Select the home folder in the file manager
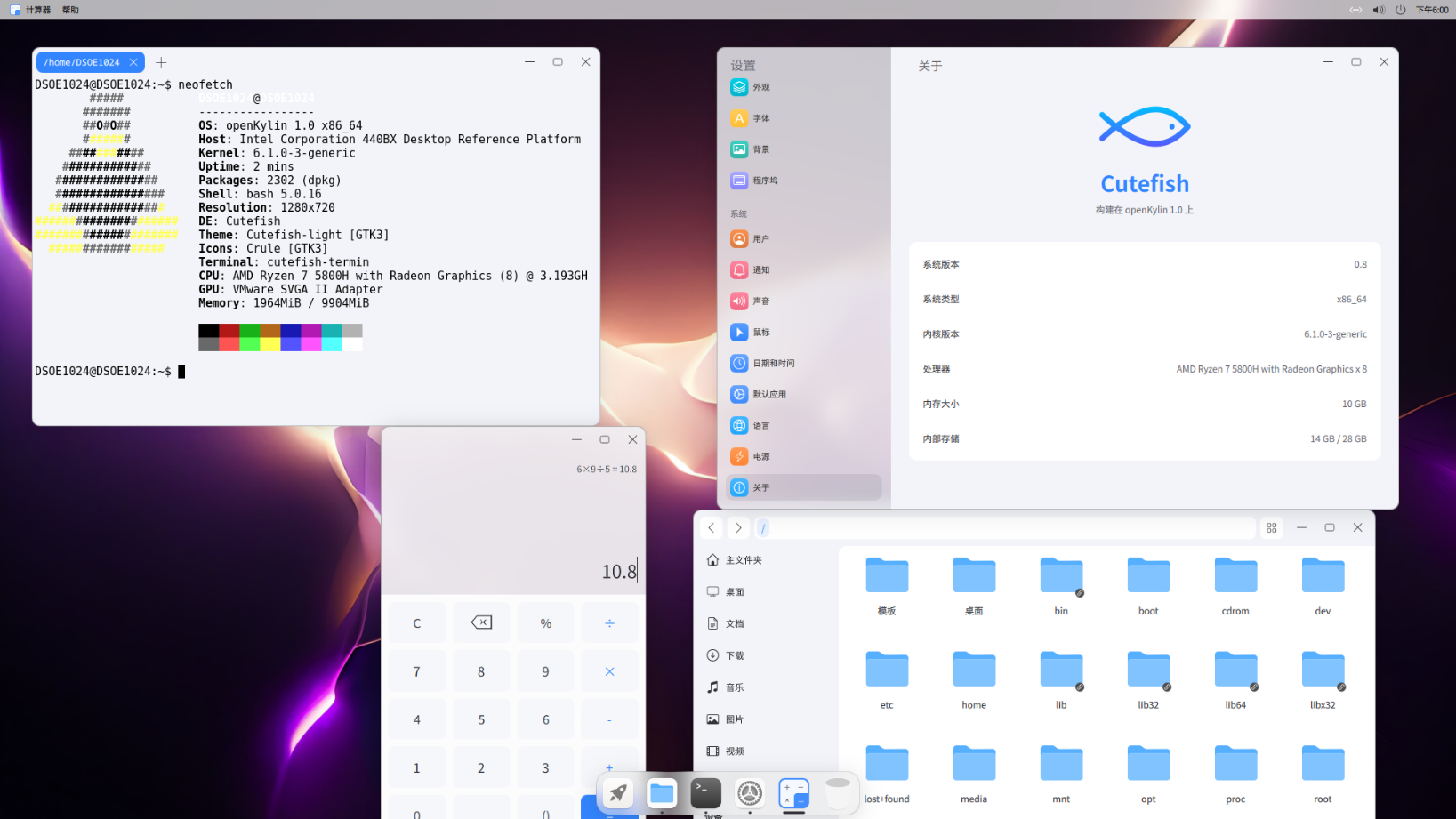 click(x=974, y=680)
